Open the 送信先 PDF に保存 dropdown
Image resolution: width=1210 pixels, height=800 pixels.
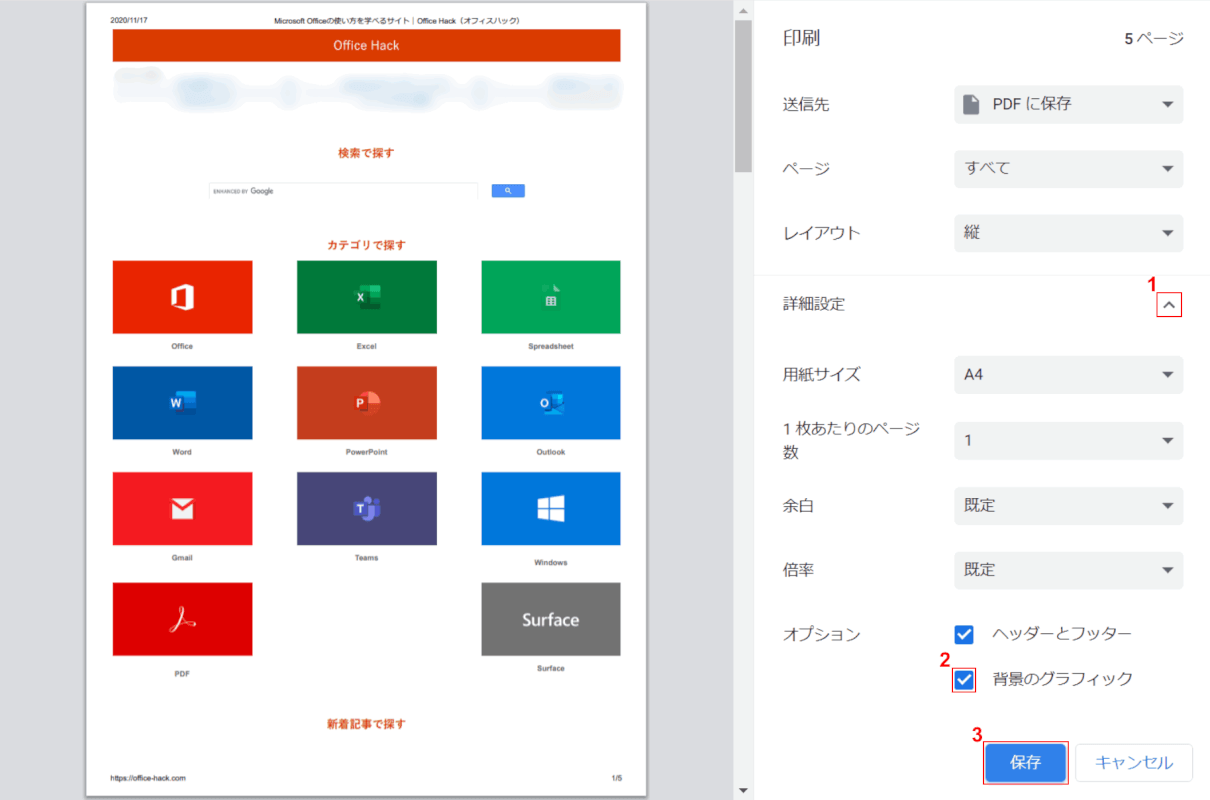point(1068,104)
